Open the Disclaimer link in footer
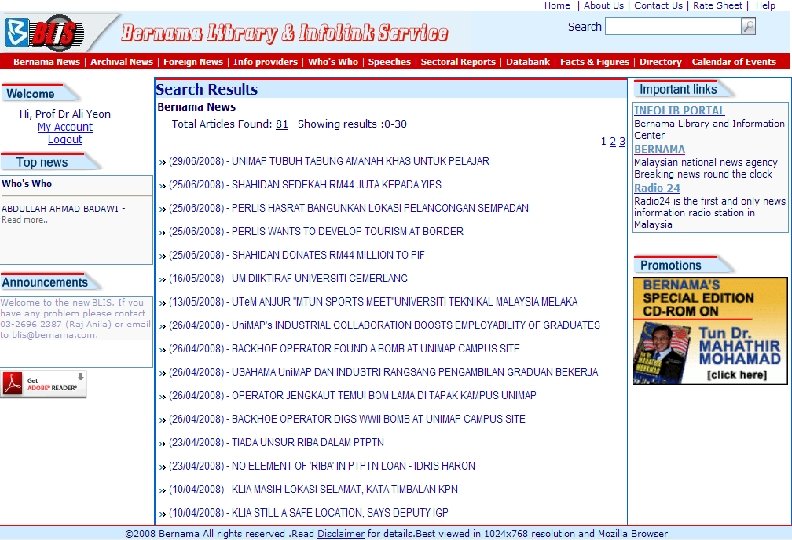The width and height of the screenshot is (792, 540). coord(340,533)
